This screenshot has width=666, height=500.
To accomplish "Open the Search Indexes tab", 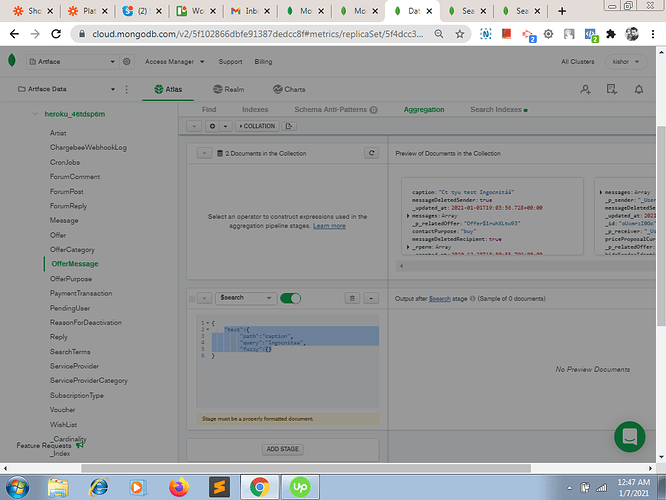I will click(x=497, y=108).
